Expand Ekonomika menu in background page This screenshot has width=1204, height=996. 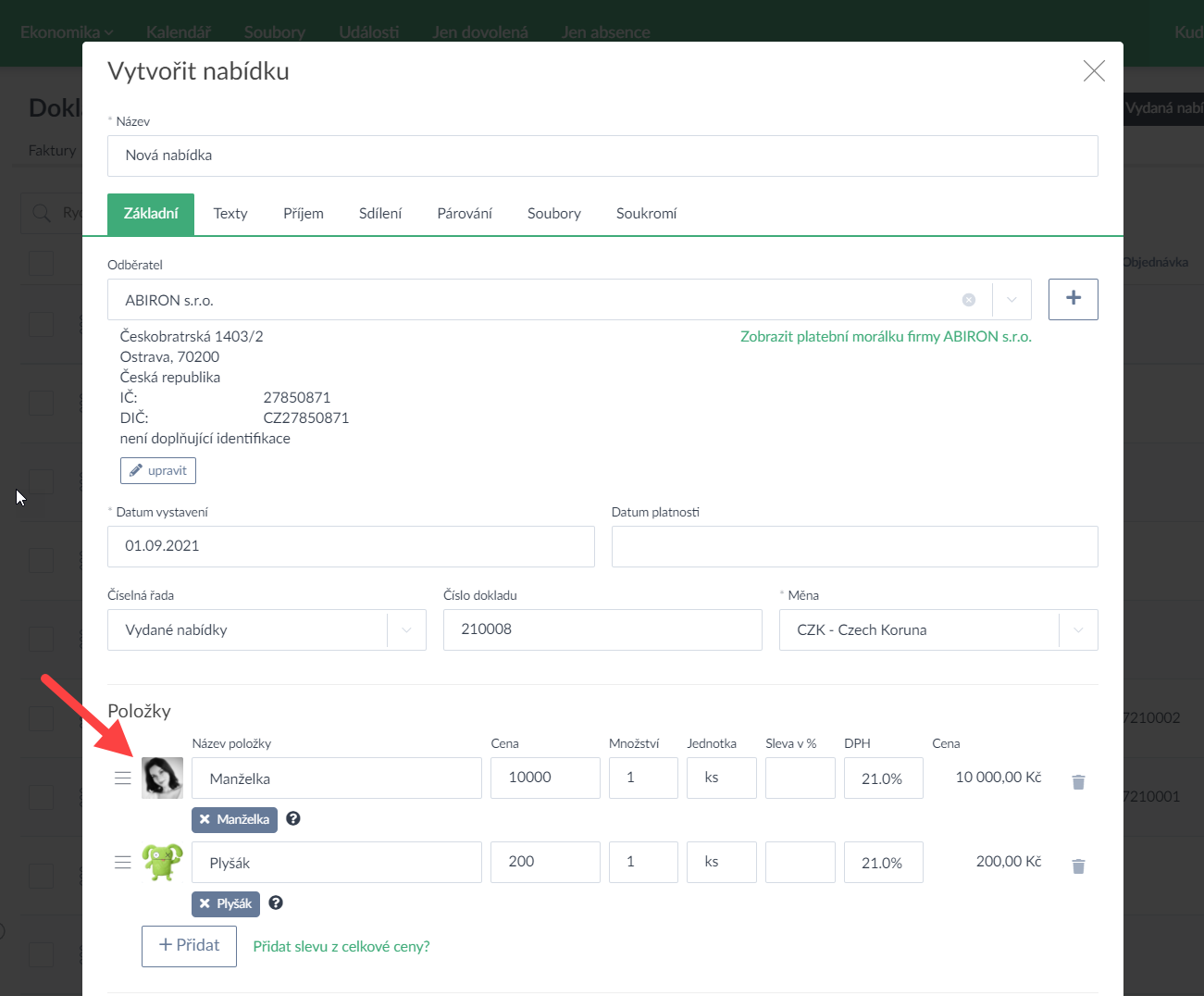66,32
